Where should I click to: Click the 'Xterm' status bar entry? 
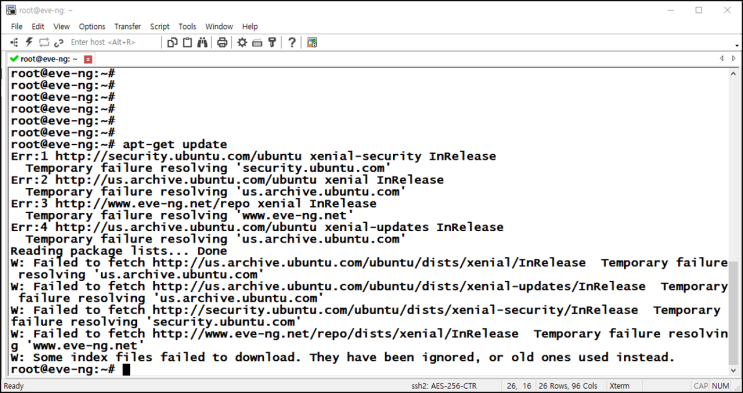click(x=619, y=386)
